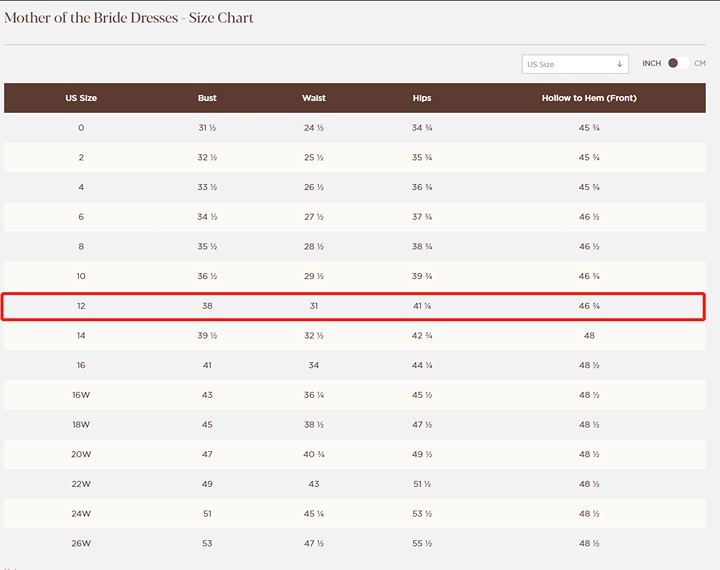Click waist value 26 ½ for size 4
This screenshot has height=570, width=720.
(314, 187)
